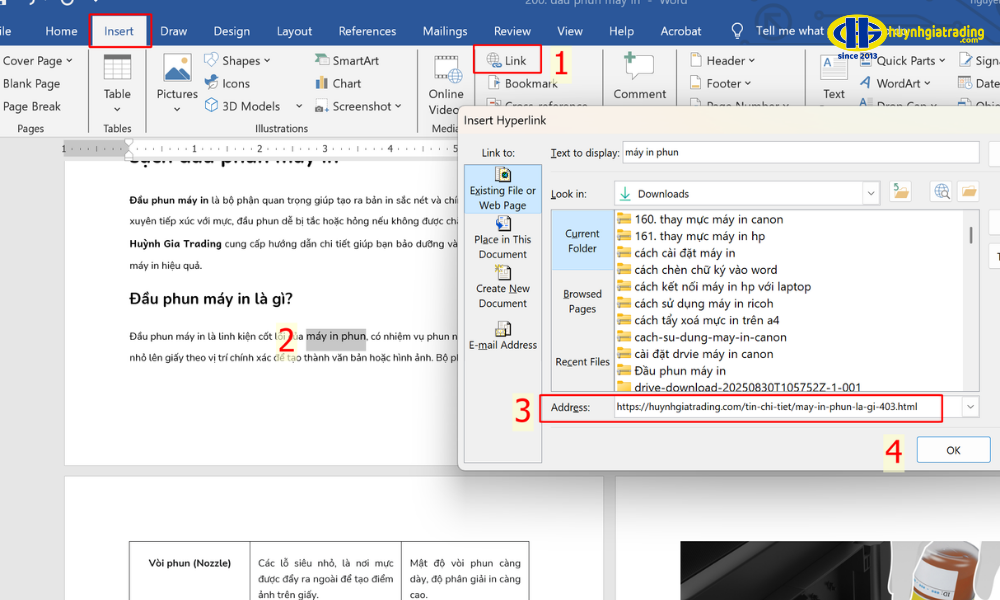Expand the Pictures dropdown arrow
Image resolution: width=1000 pixels, height=600 pixels.
177,110
